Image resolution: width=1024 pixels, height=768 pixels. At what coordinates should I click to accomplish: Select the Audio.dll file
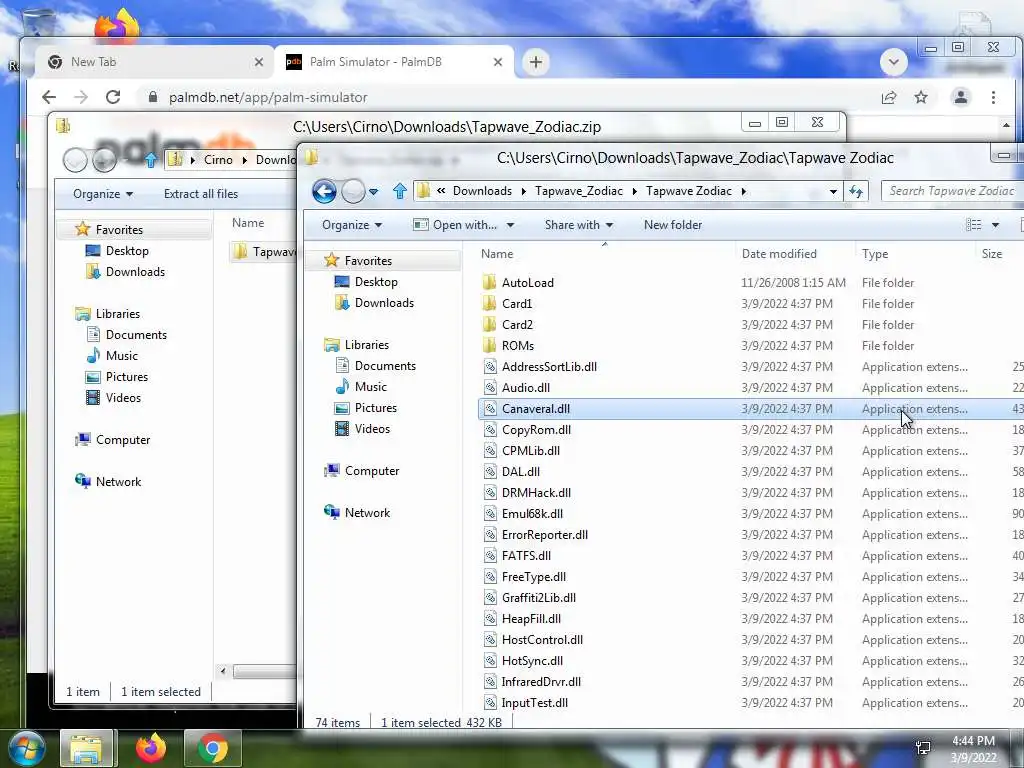(526, 388)
